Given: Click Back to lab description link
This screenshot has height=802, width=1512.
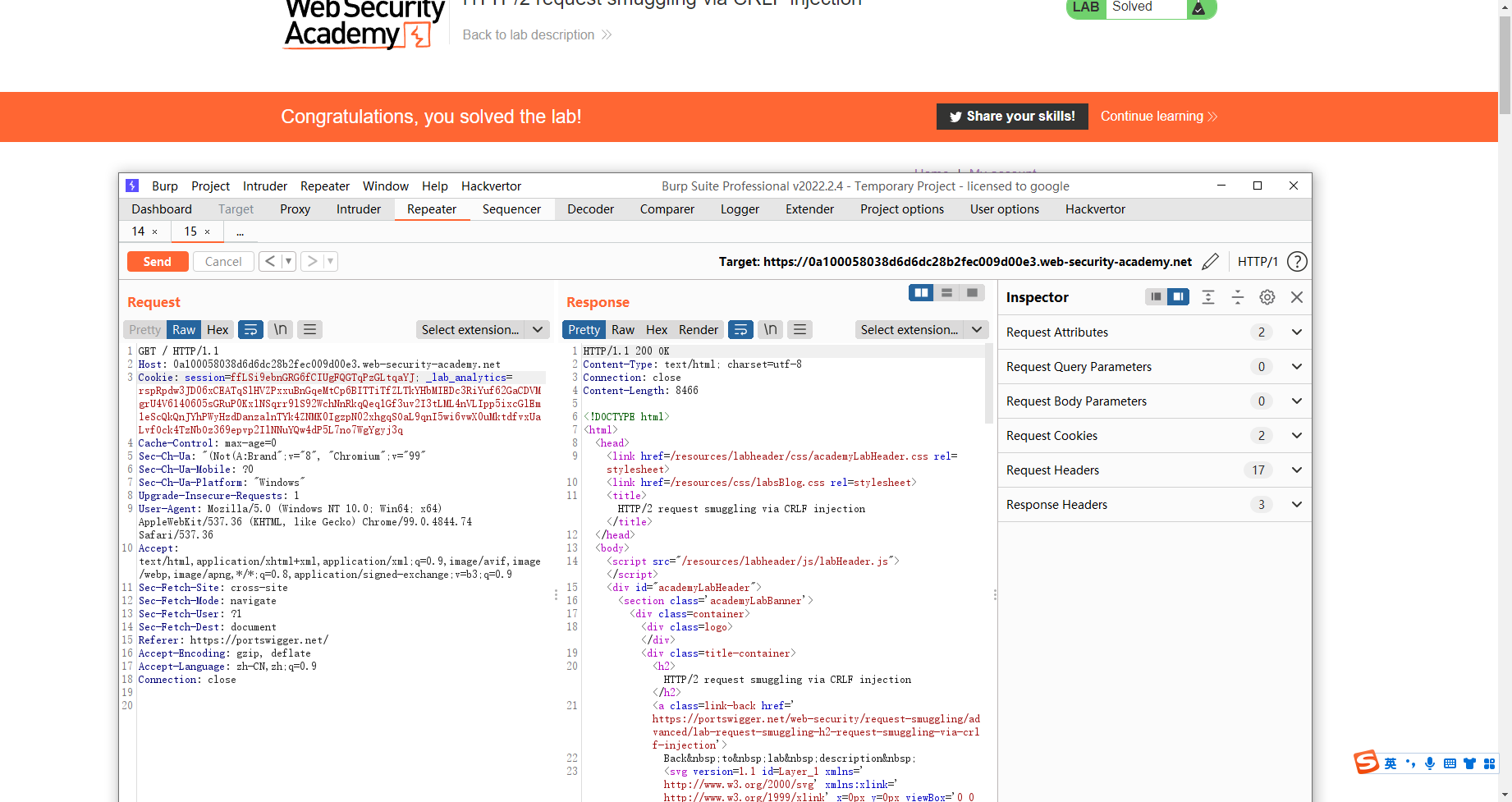Looking at the screenshot, I should pos(537,34).
